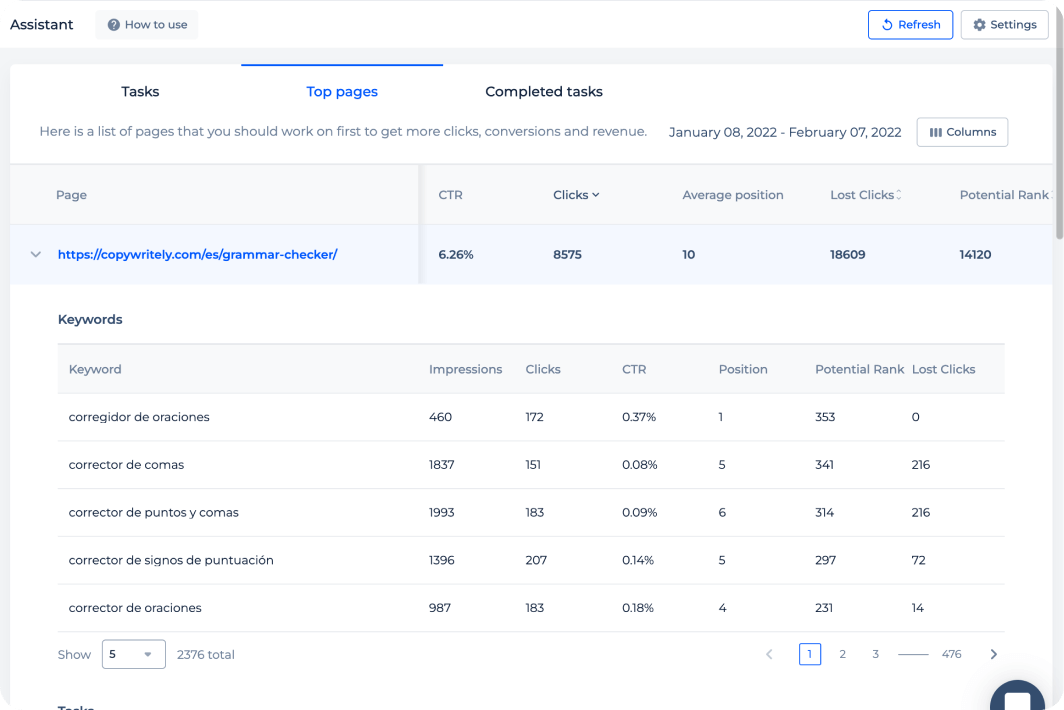Click the CTR page column header
Viewport: 1064px width, 710px height.
point(451,195)
